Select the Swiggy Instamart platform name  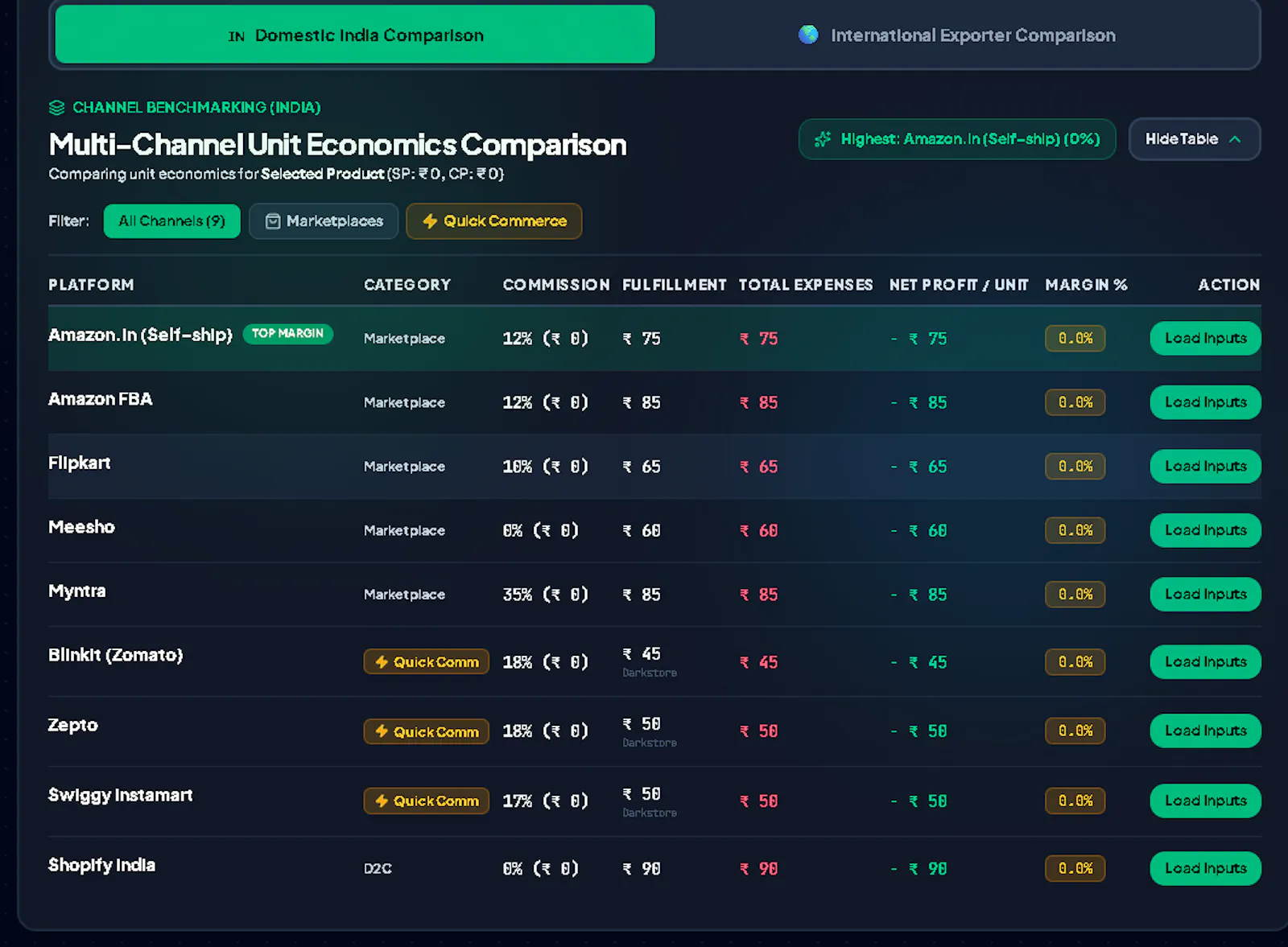[120, 795]
